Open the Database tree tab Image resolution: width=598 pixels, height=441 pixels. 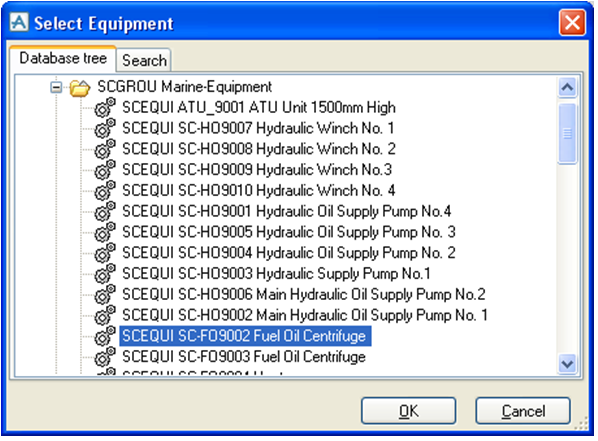pyautogui.click(x=63, y=58)
